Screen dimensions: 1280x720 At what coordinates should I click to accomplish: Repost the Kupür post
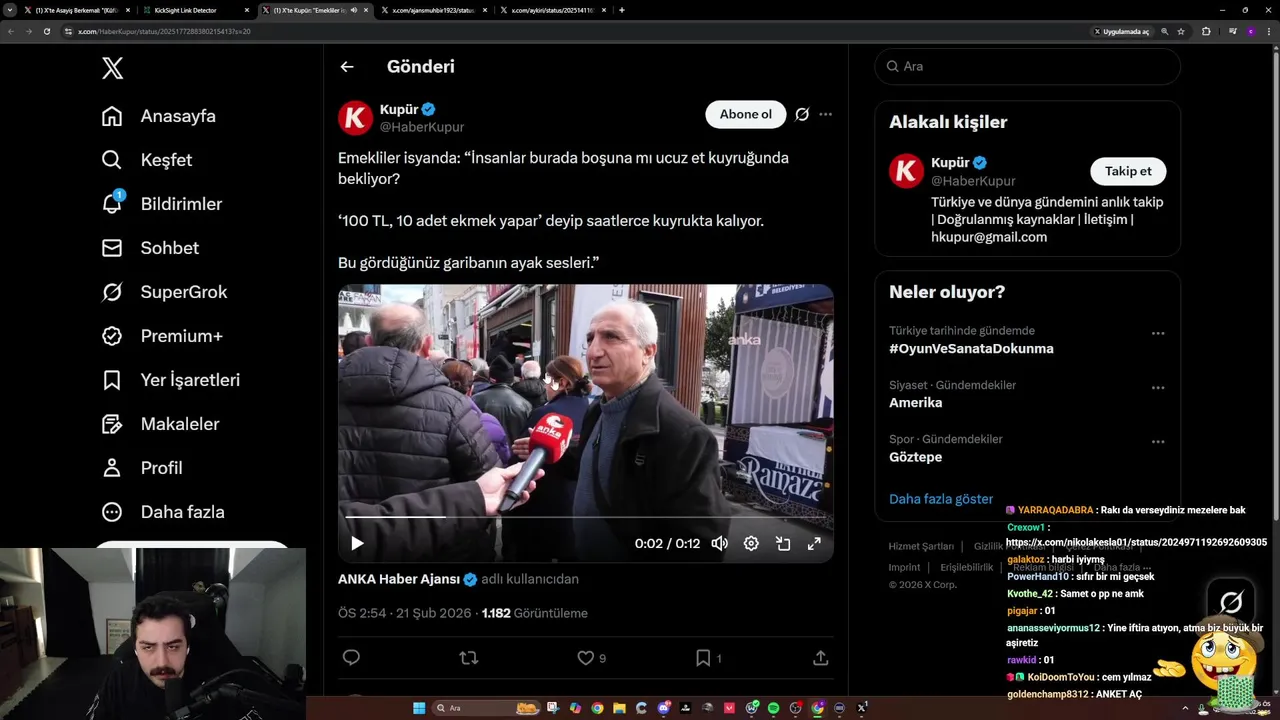468,658
